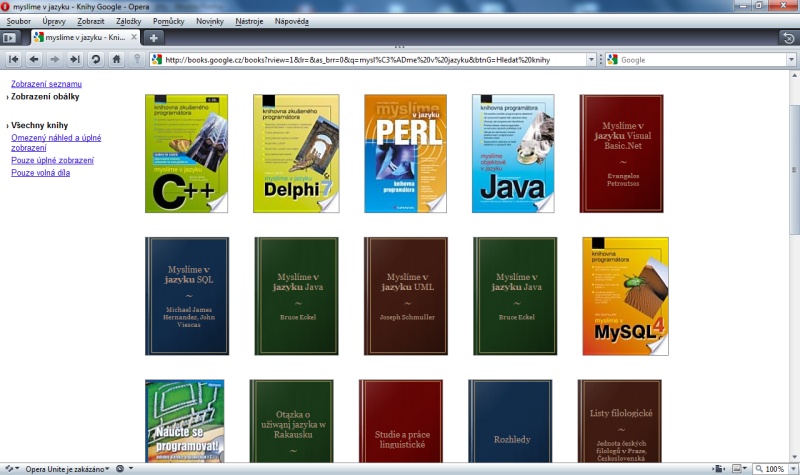This screenshot has width=800, height=475.
Task: Click the Pouze úplné zobrazení link
Action: click(53, 160)
